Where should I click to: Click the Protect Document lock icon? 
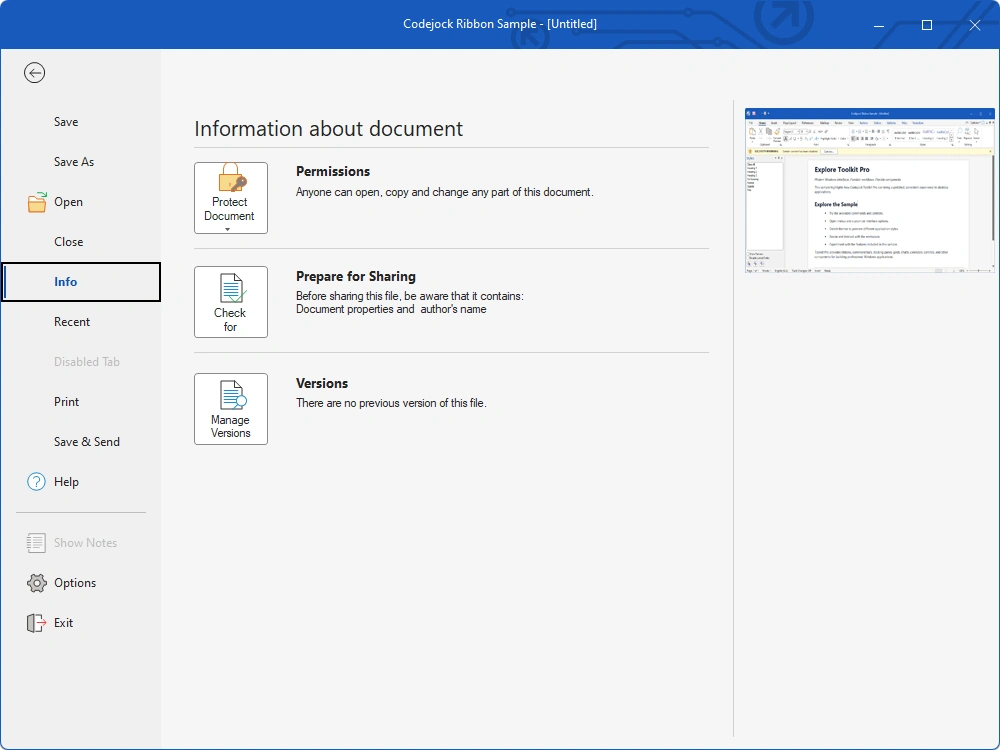232,179
